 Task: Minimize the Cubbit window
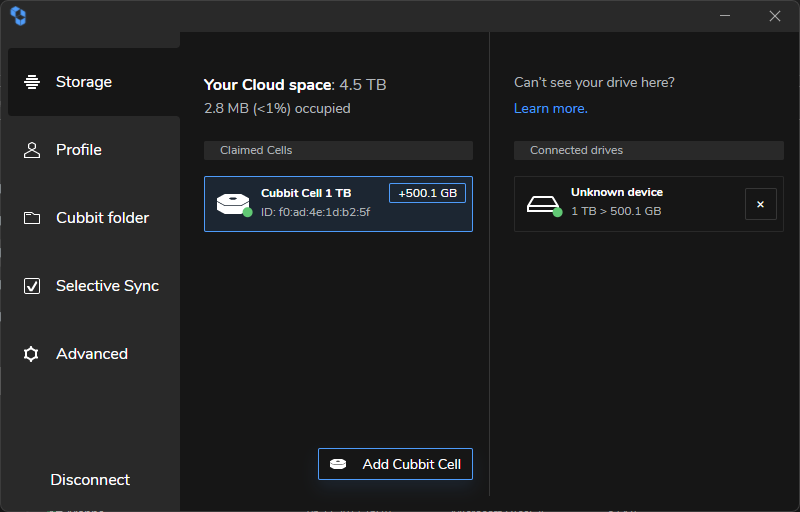[x=724, y=16]
